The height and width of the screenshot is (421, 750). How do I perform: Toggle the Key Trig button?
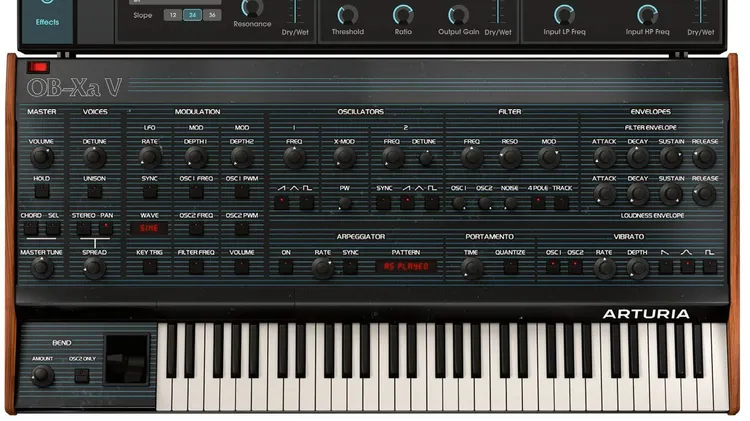(150, 266)
